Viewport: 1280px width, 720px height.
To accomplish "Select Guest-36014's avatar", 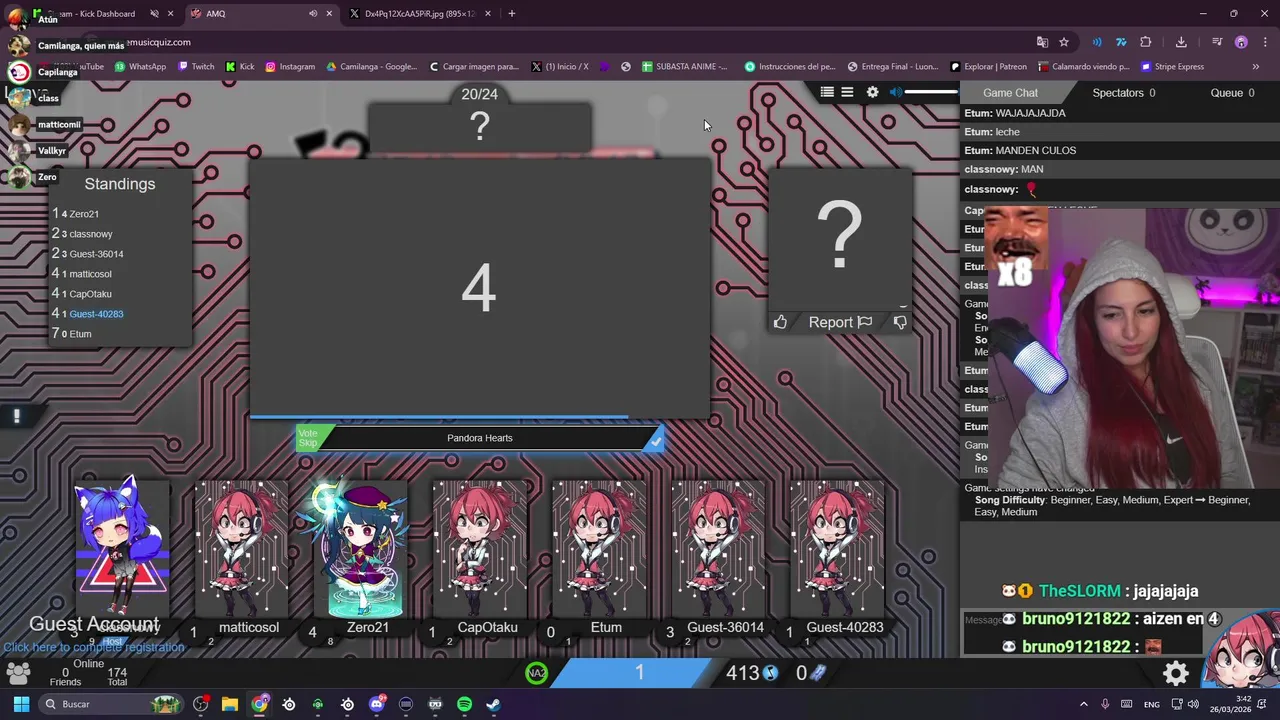I will 718,550.
